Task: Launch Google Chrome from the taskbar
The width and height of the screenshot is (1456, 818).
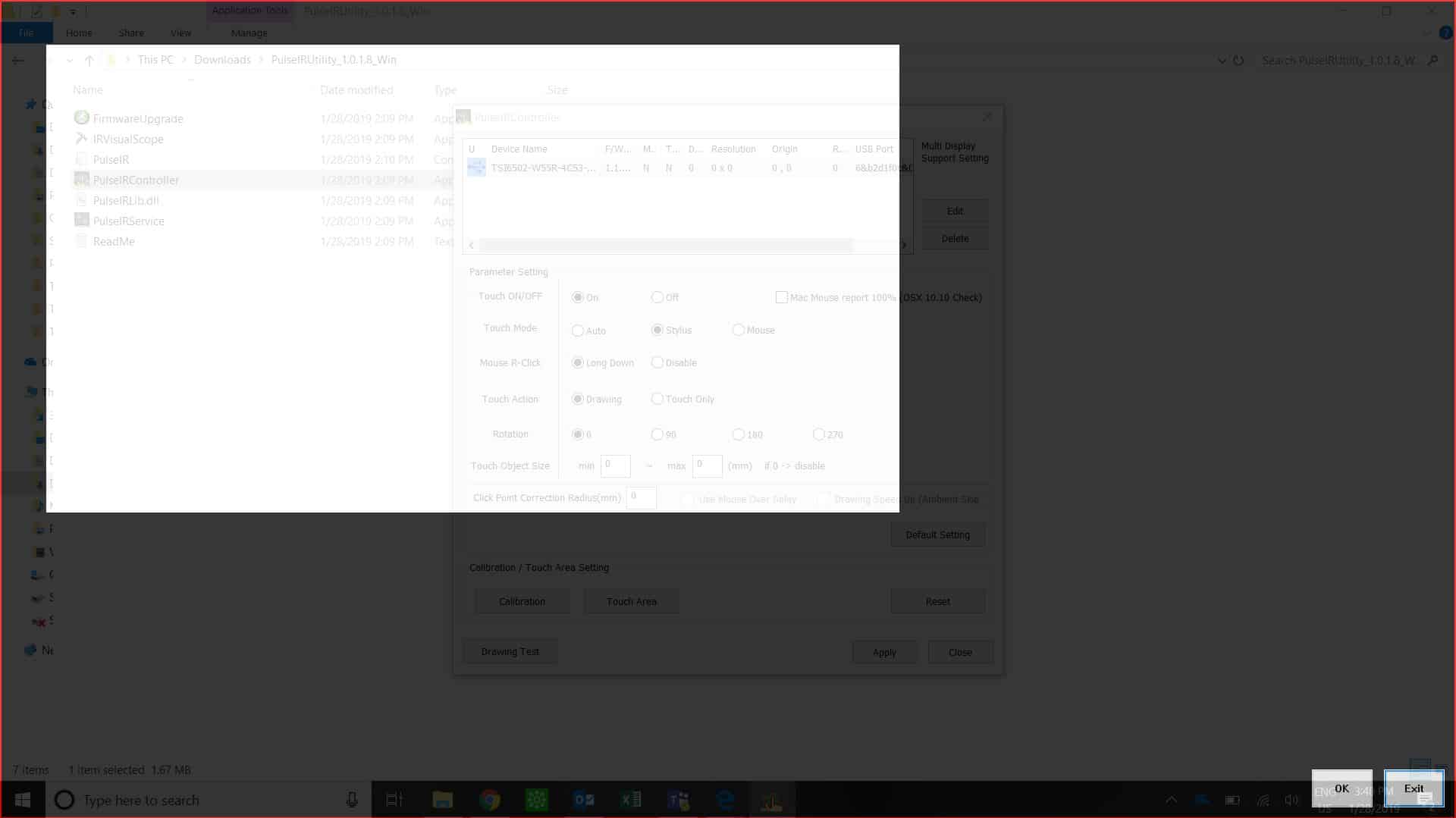Action: click(x=489, y=799)
